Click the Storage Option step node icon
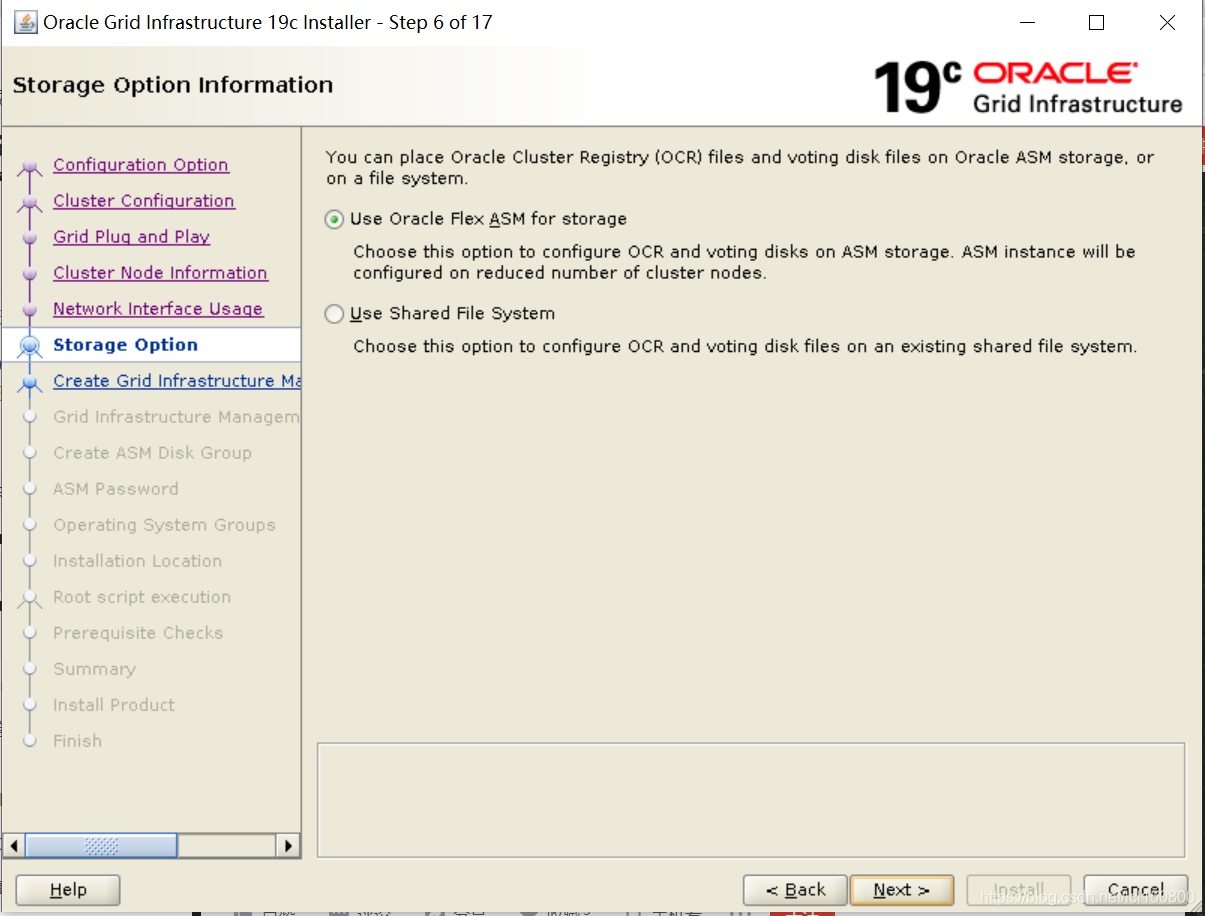Image resolution: width=1205 pixels, height=916 pixels. point(31,346)
